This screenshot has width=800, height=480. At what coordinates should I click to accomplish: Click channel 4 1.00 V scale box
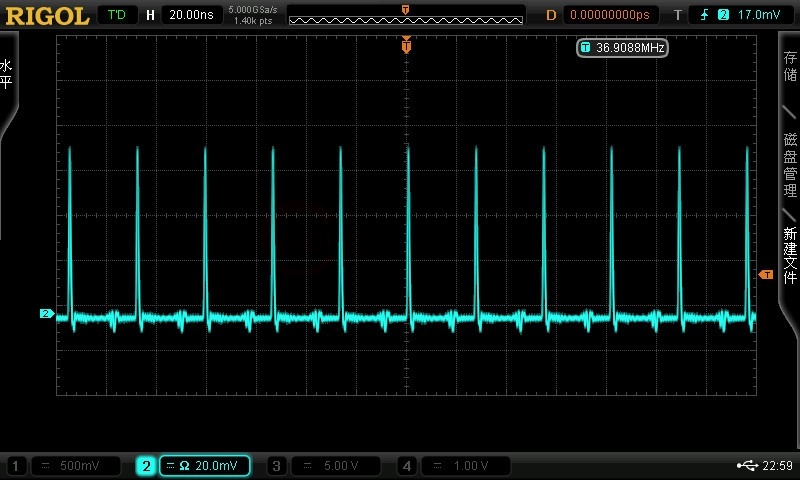(466, 466)
